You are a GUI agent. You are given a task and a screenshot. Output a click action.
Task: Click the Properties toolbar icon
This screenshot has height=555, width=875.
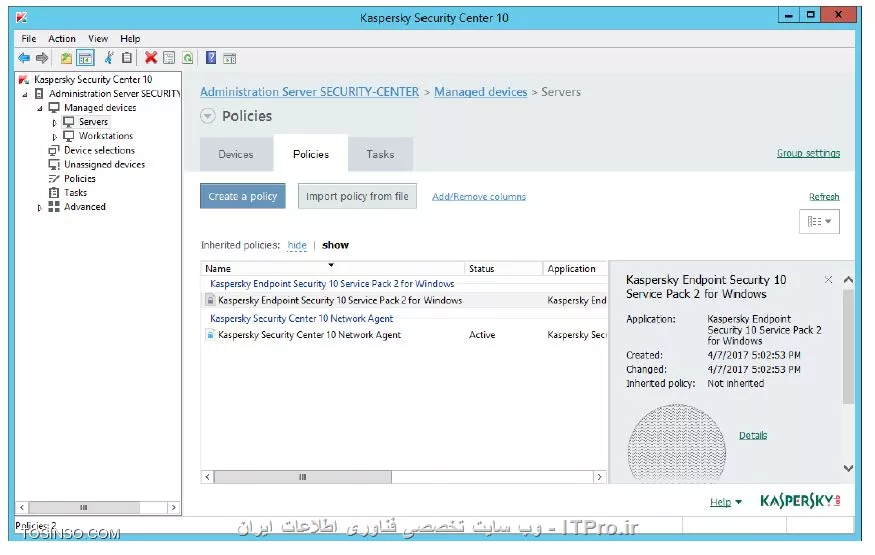point(169,58)
